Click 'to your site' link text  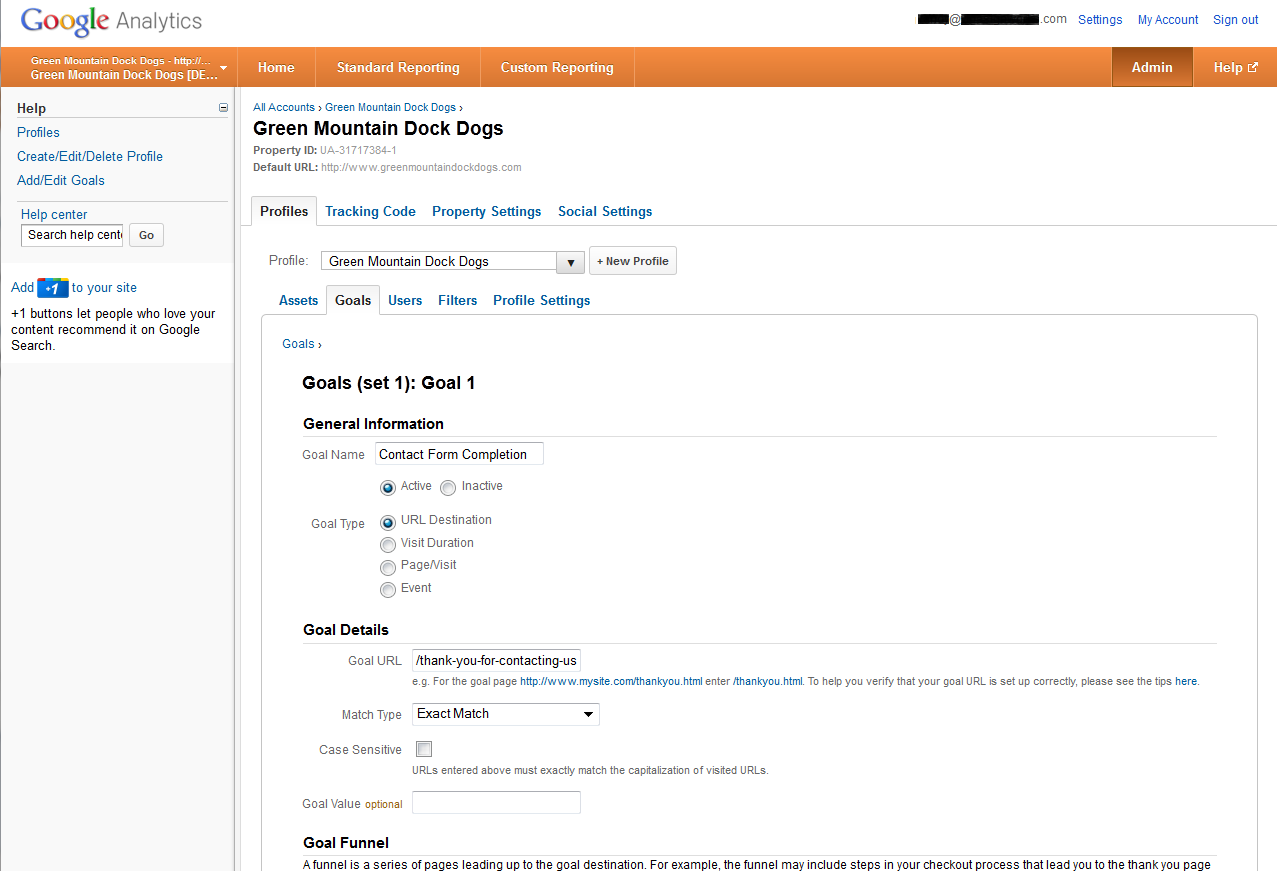tap(105, 288)
